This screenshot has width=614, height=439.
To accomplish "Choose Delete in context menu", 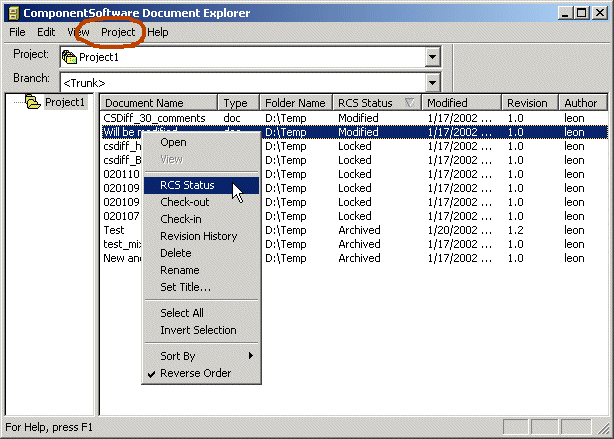I will click(201, 253).
